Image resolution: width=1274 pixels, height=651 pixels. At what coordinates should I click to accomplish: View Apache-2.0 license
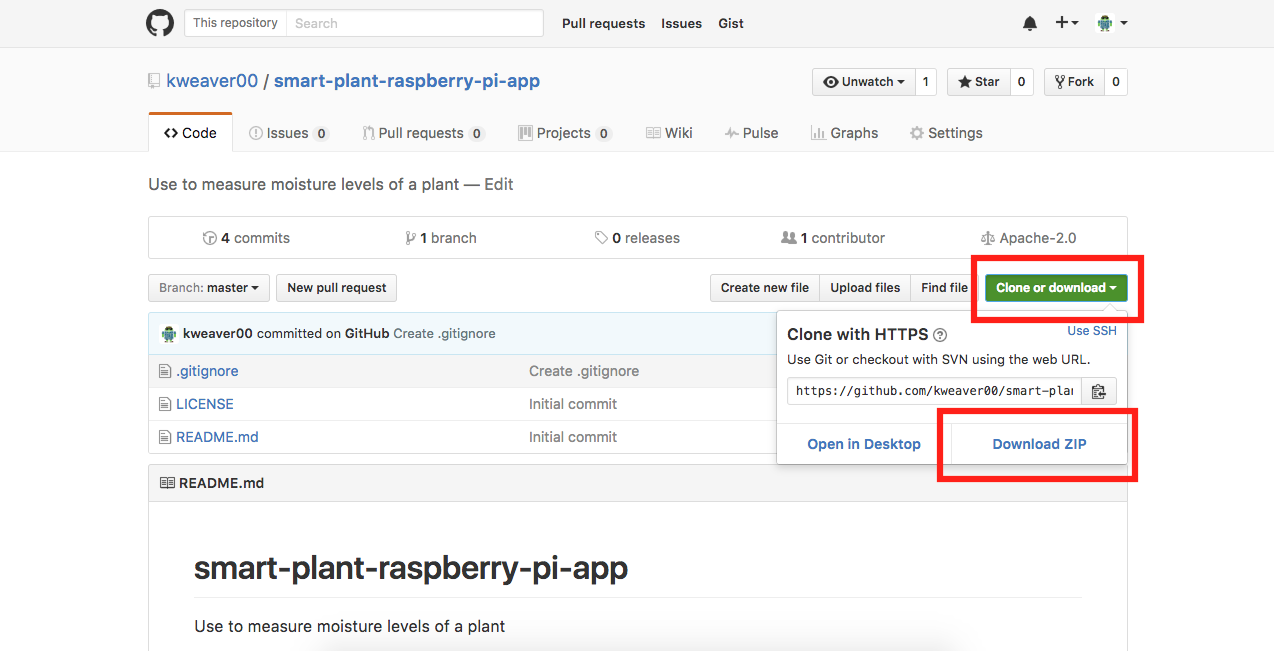click(1029, 238)
